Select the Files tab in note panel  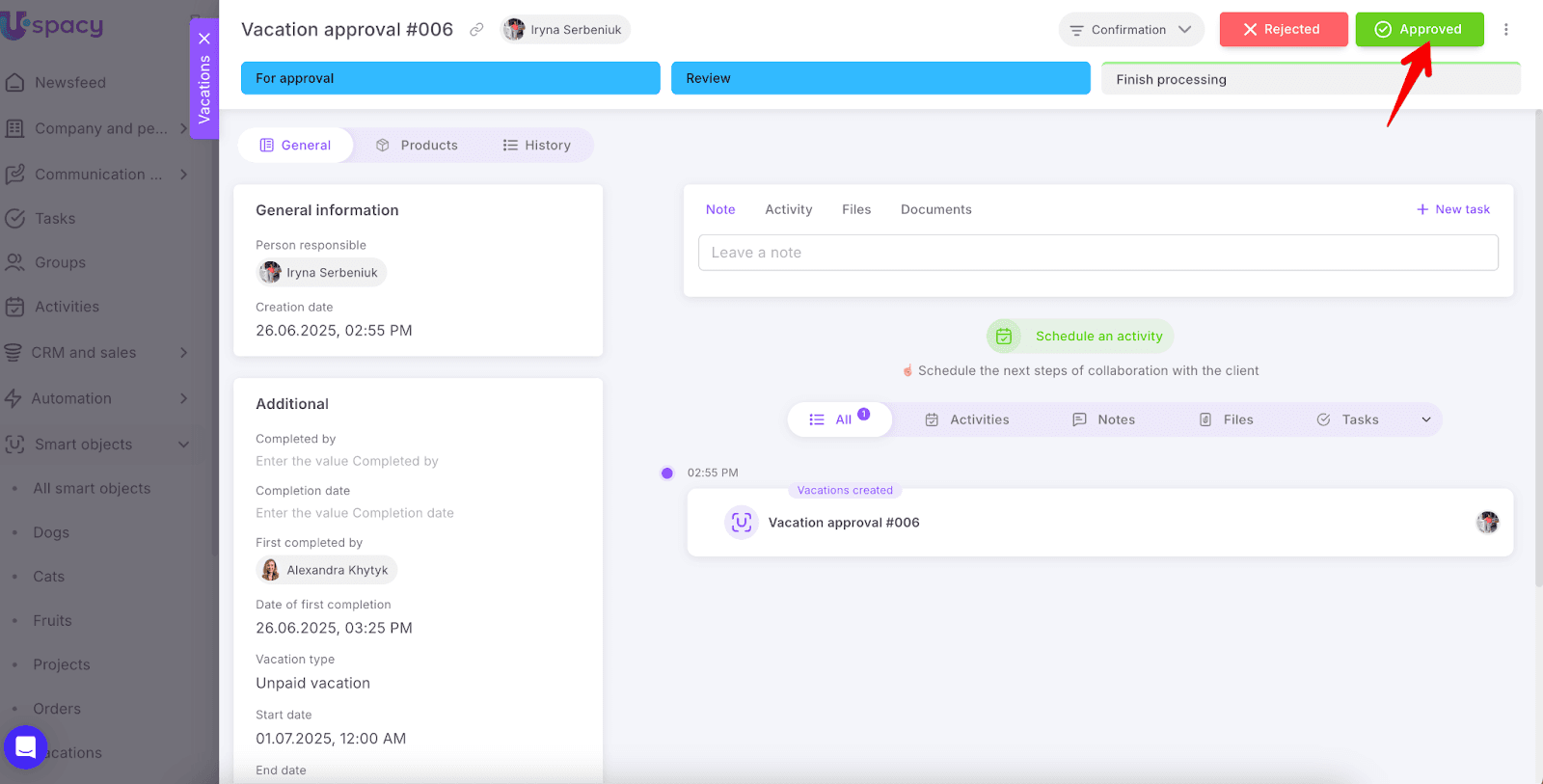855,209
